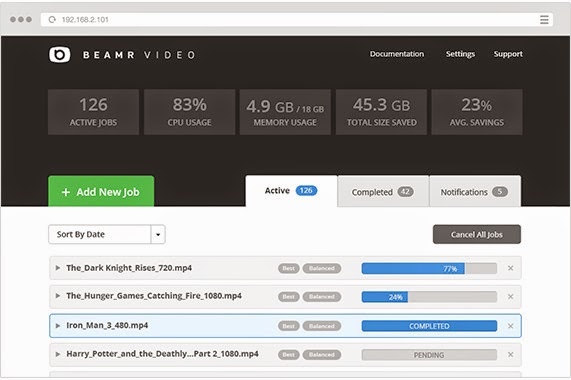This screenshot has width=571, height=380.
Task: Open the Sort By Date dropdown arrow
Action: pyautogui.click(x=158, y=234)
